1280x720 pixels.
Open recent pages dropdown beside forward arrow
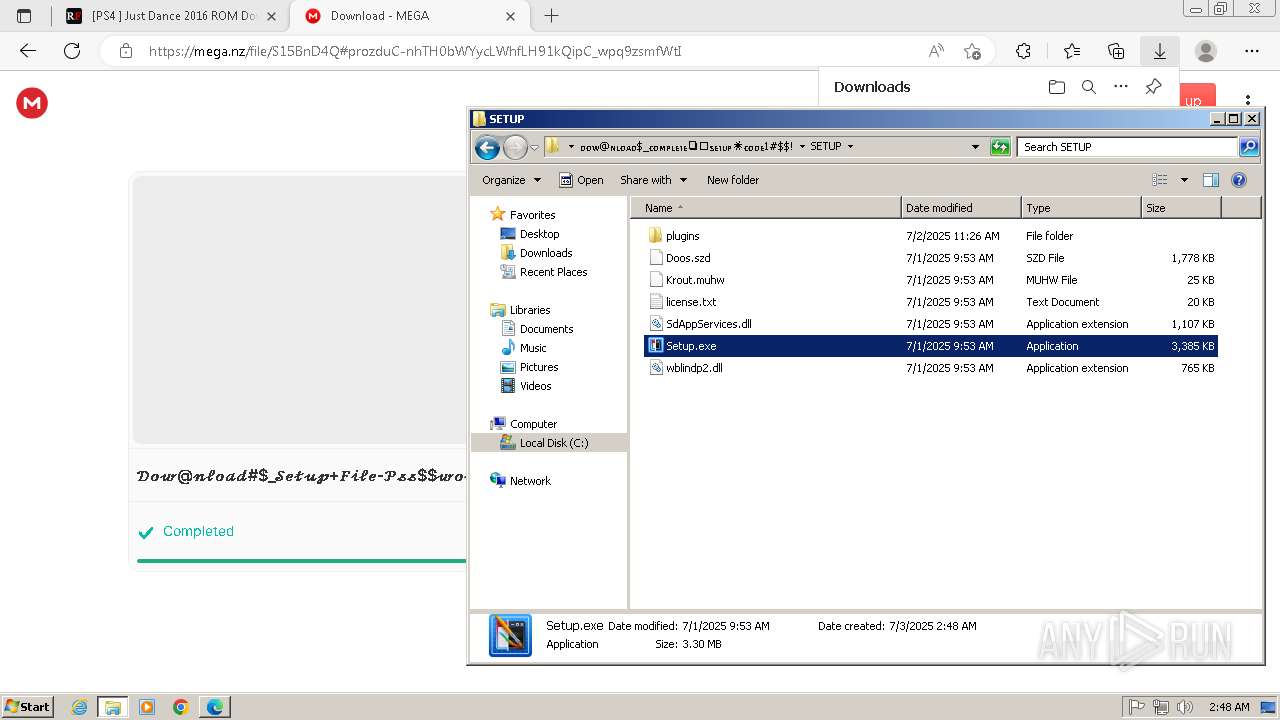534,148
